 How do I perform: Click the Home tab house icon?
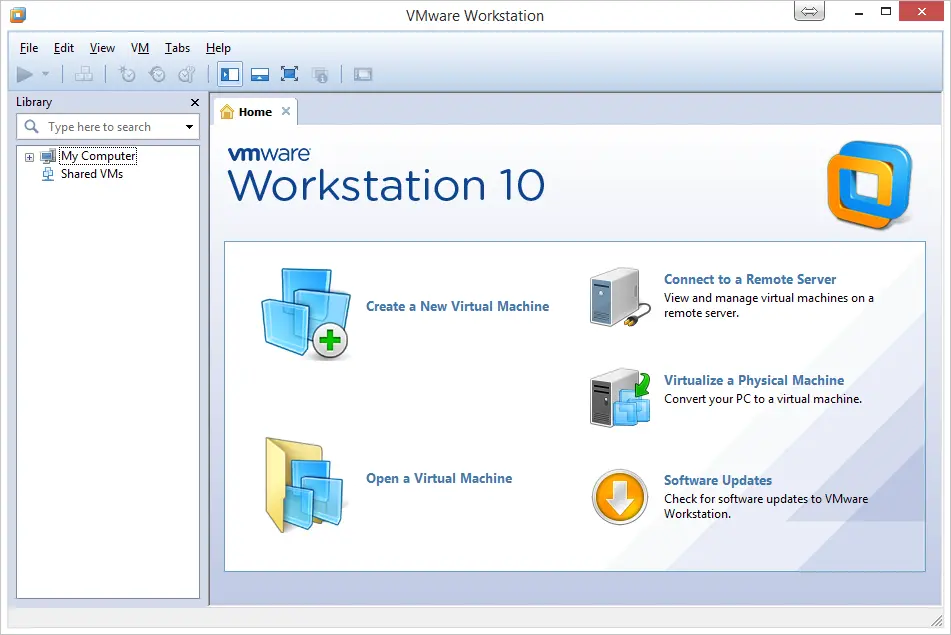point(227,112)
